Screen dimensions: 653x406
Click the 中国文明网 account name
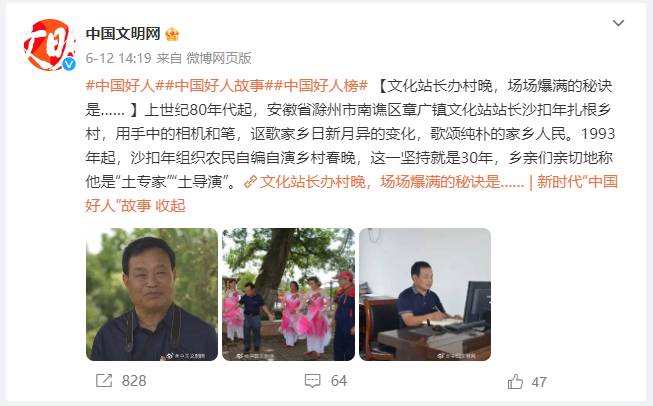(x=123, y=34)
